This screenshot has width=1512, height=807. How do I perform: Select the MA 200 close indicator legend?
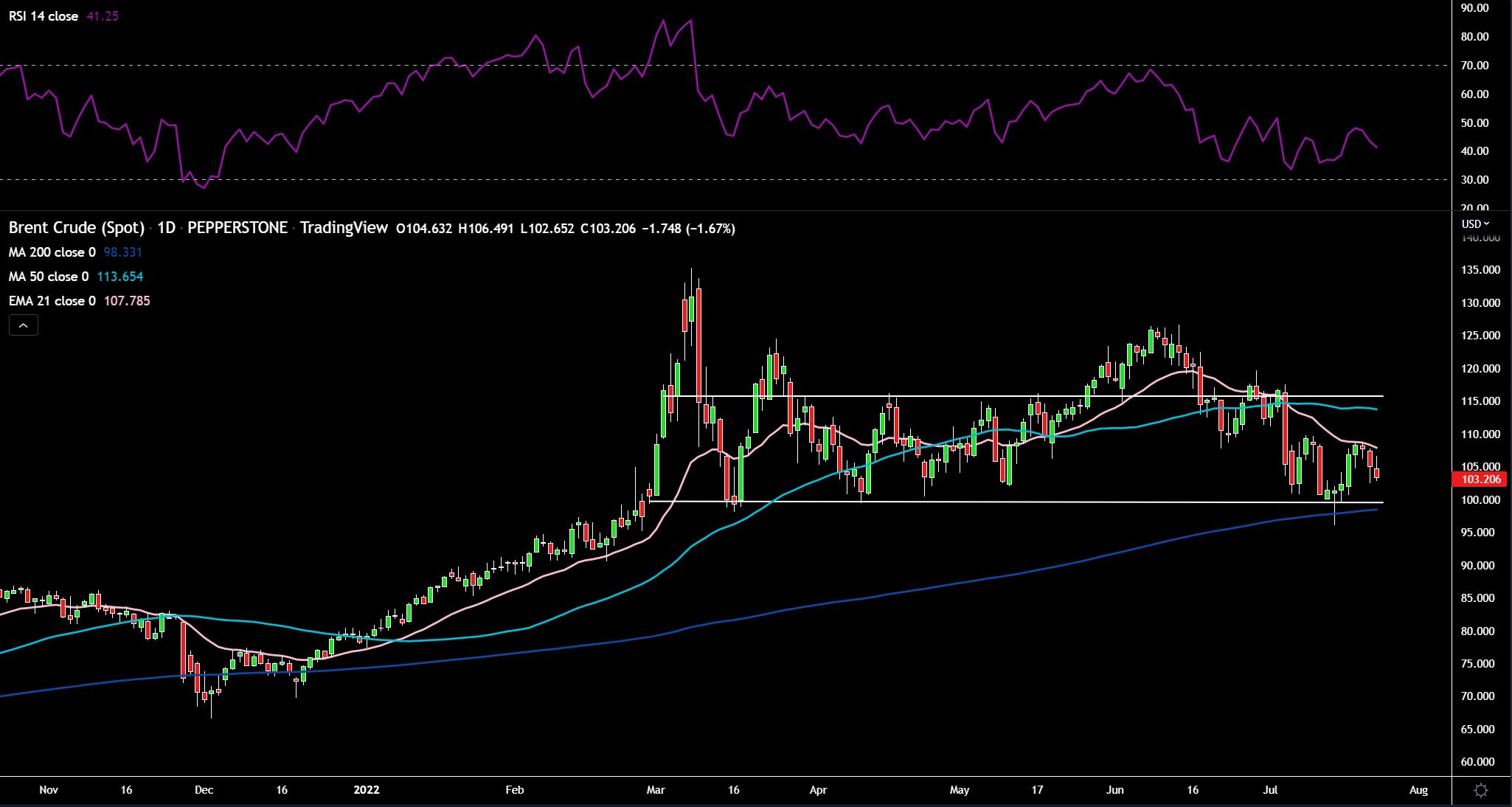point(52,252)
